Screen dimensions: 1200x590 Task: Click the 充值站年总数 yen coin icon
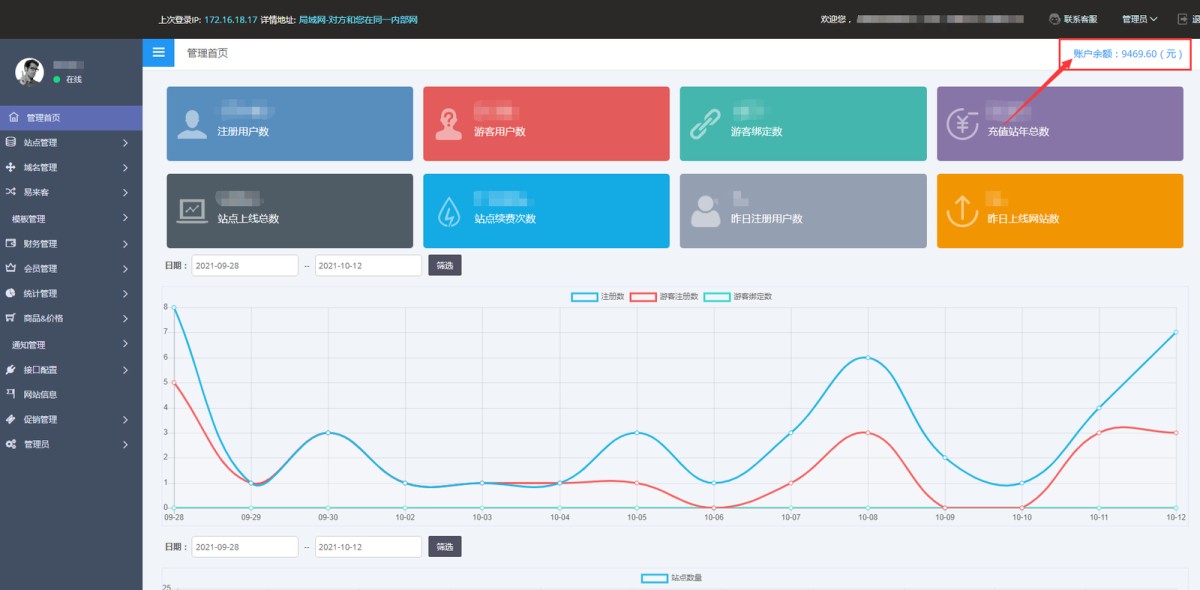962,124
